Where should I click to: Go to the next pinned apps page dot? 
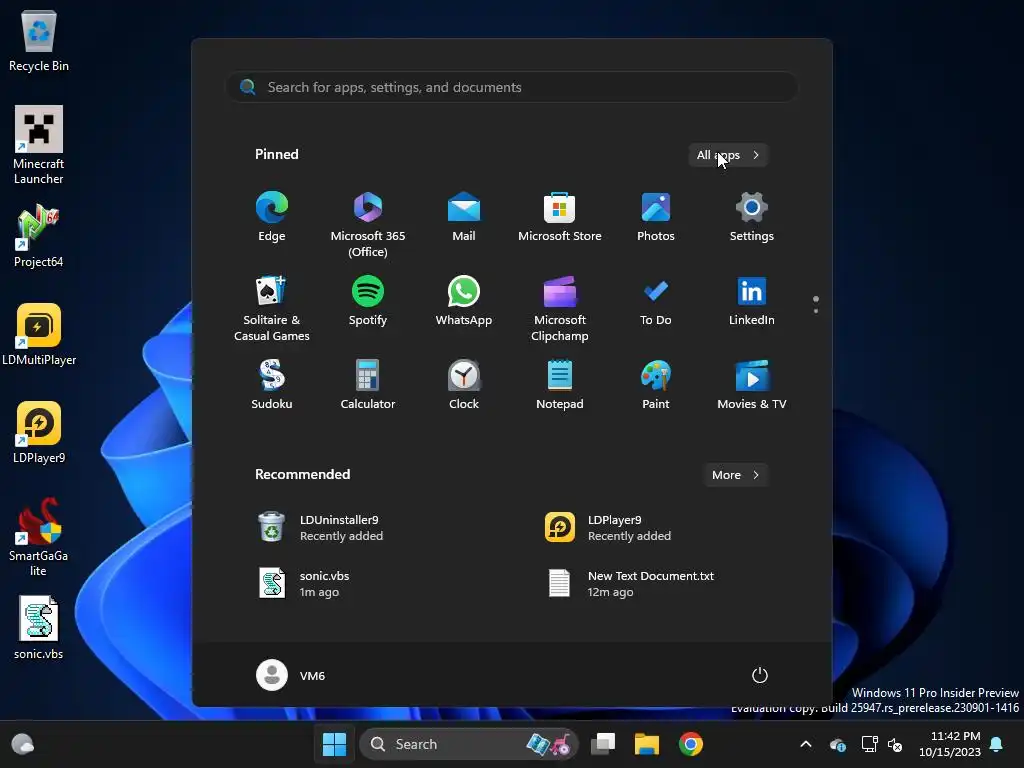click(816, 311)
